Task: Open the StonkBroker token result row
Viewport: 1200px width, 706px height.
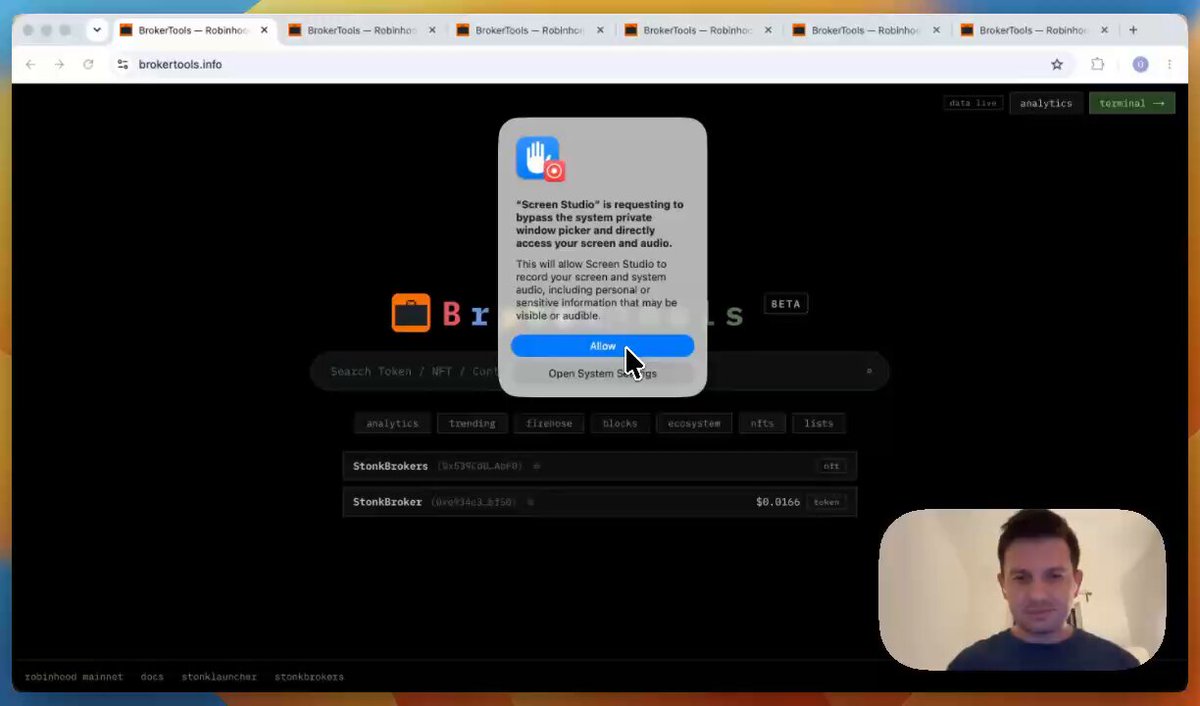Action: tap(600, 502)
